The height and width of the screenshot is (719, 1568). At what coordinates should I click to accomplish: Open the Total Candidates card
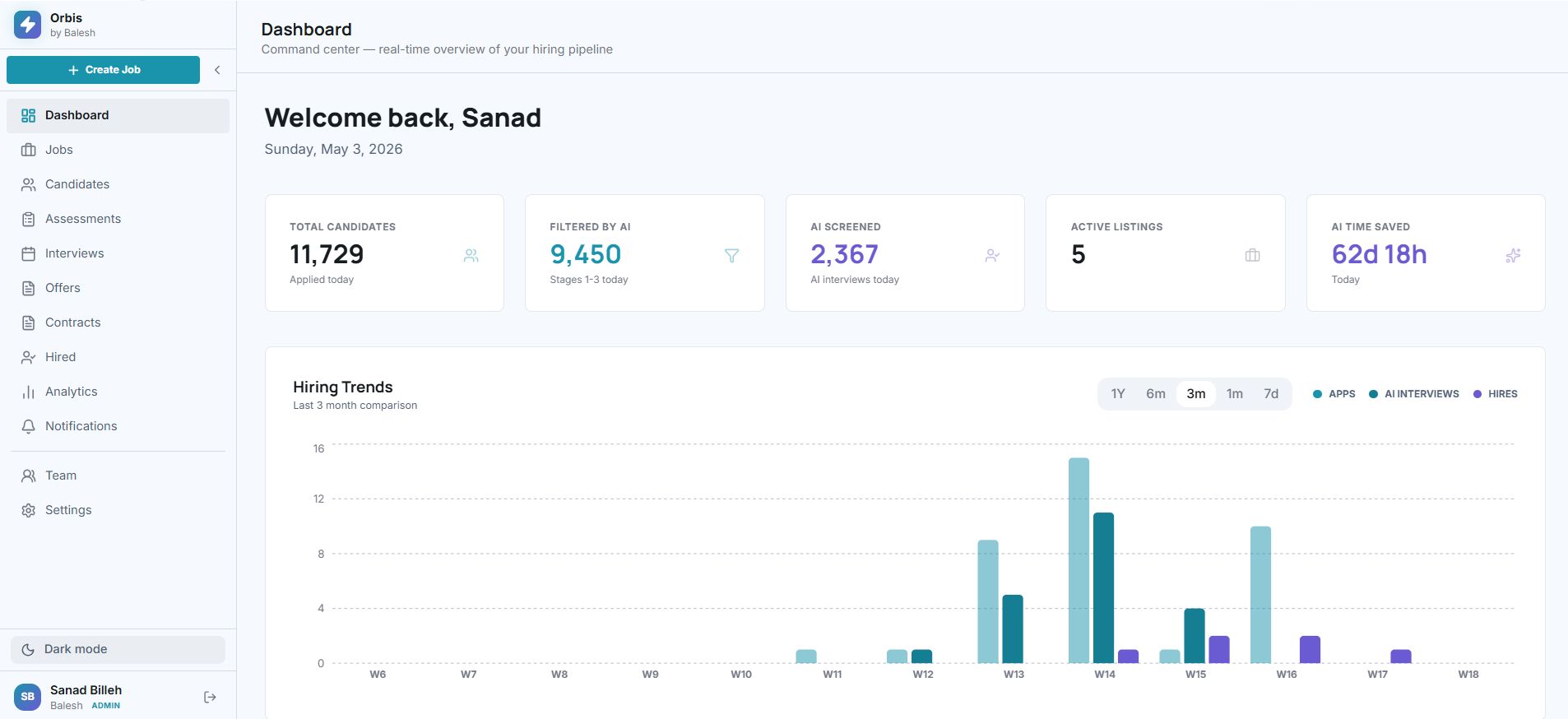coord(384,253)
